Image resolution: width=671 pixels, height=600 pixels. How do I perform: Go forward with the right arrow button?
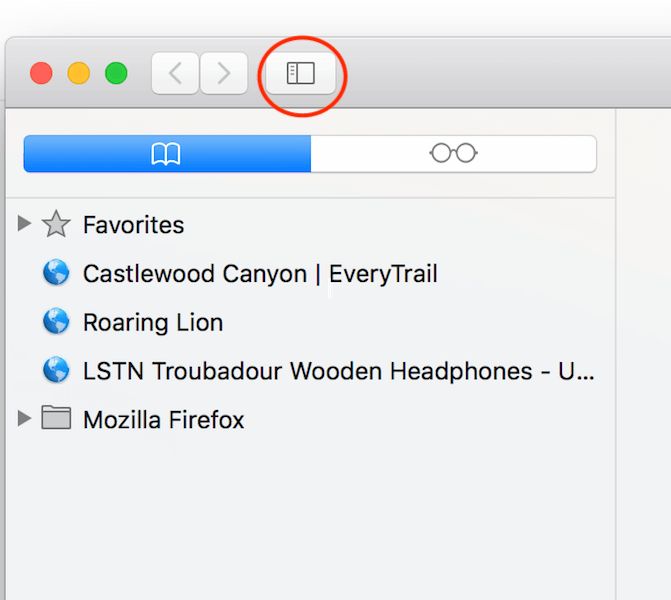pyautogui.click(x=224, y=73)
